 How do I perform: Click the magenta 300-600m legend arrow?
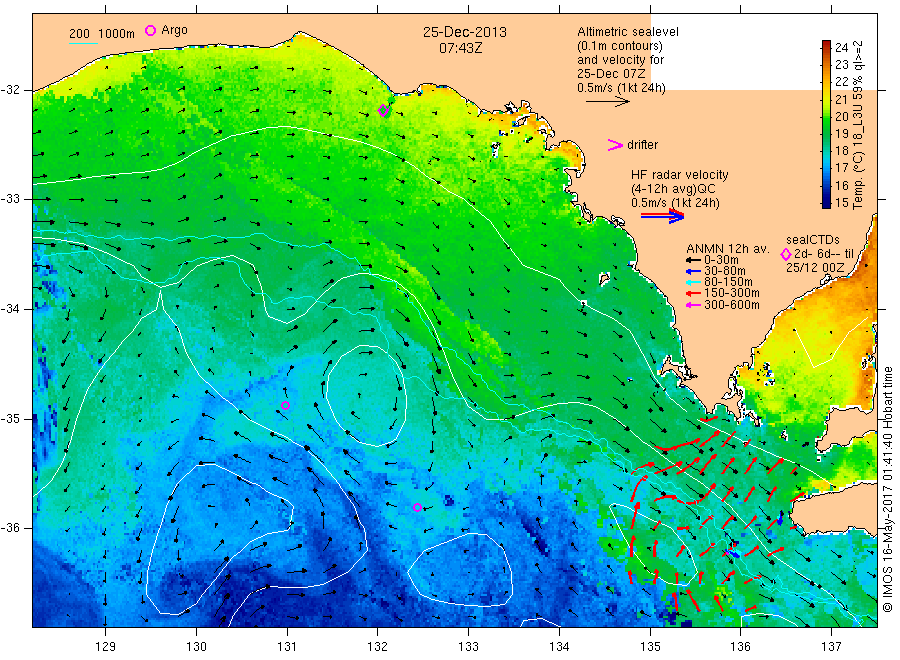point(693,305)
